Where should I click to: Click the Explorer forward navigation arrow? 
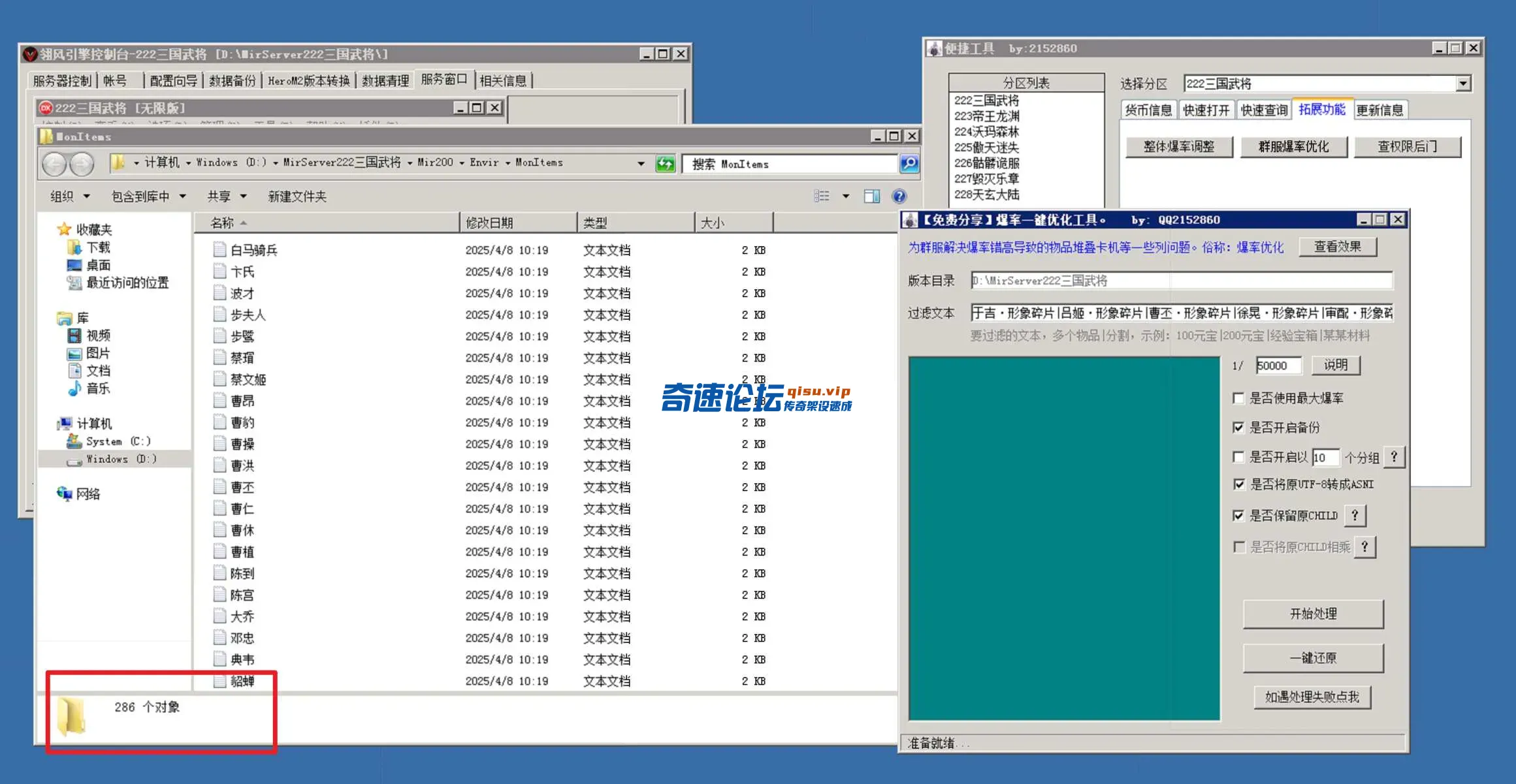point(82,164)
